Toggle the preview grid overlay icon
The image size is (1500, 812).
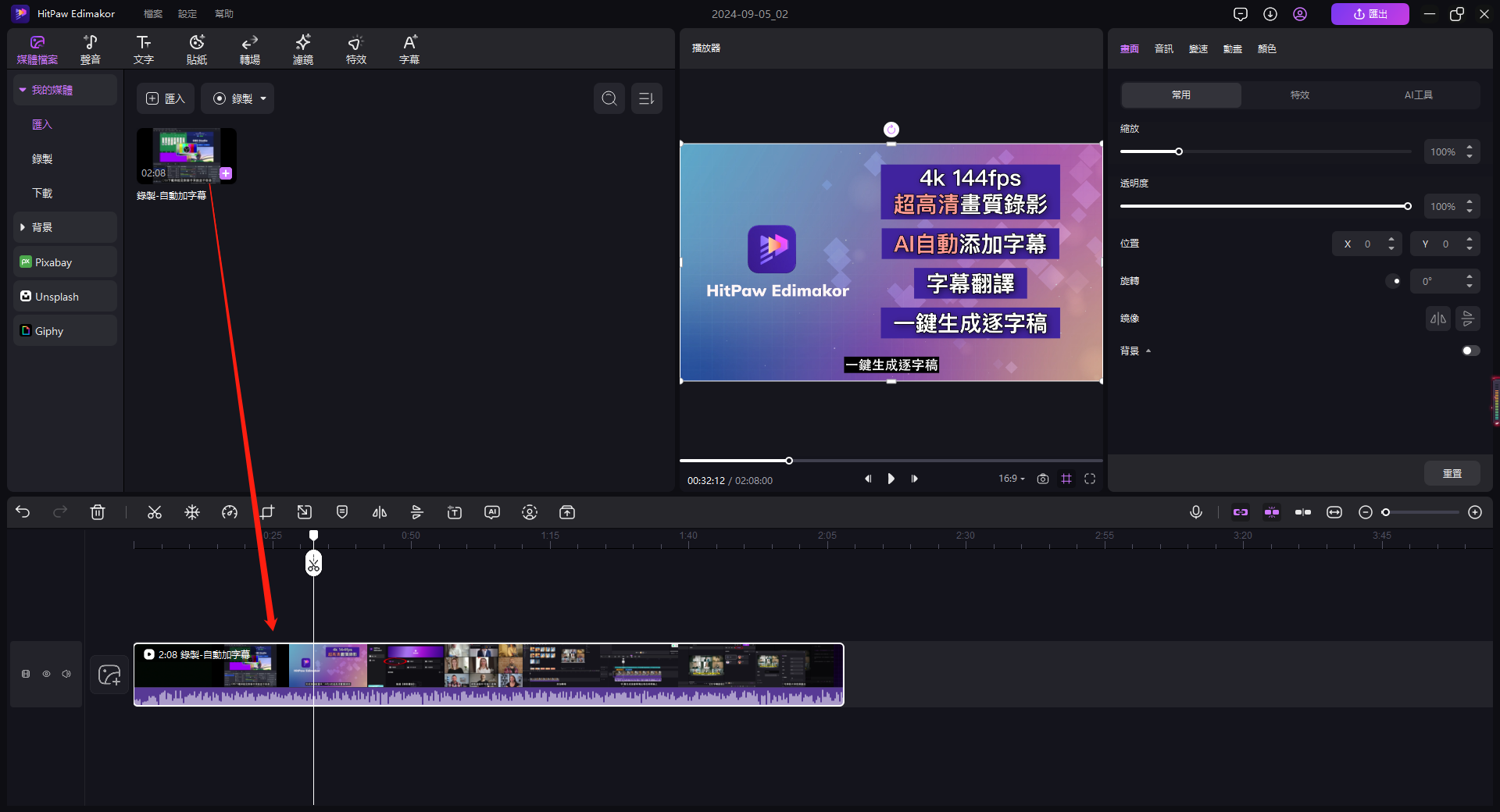point(1066,479)
